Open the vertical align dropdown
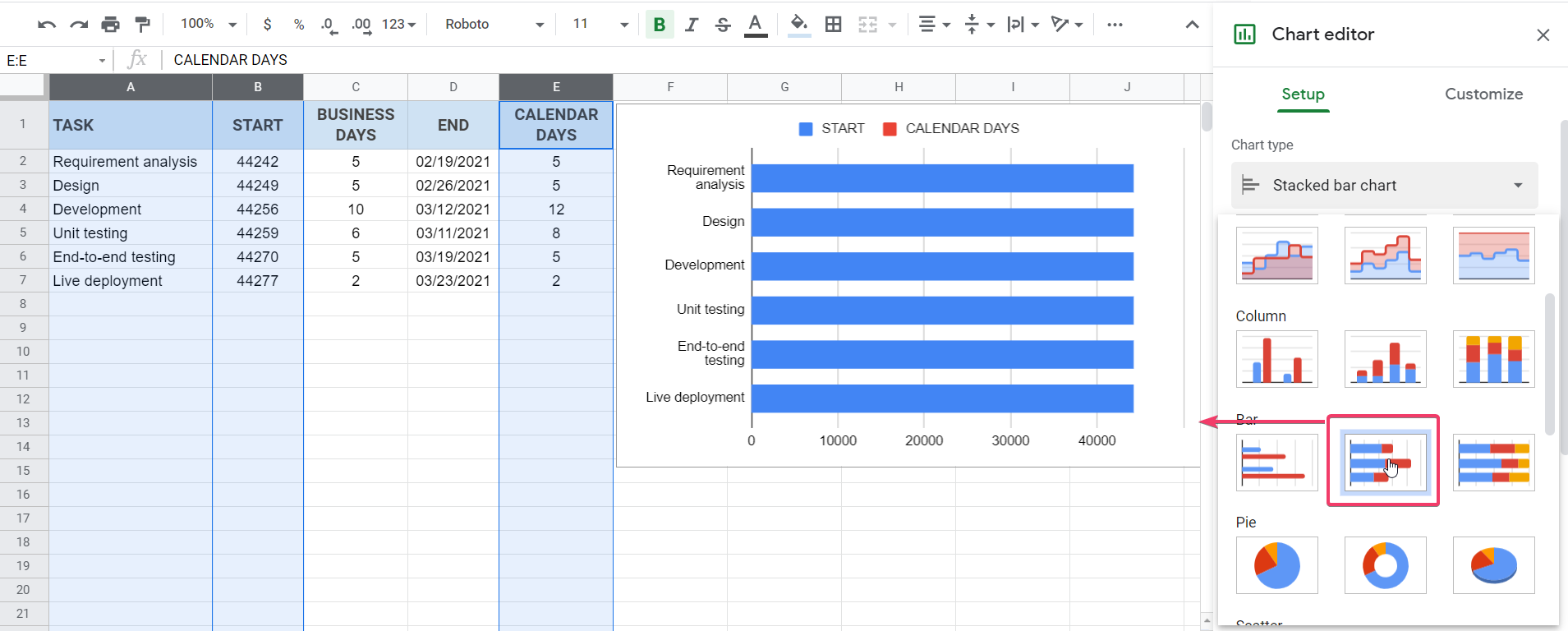Image resolution: width=1568 pixels, height=631 pixels. [979, 25]
